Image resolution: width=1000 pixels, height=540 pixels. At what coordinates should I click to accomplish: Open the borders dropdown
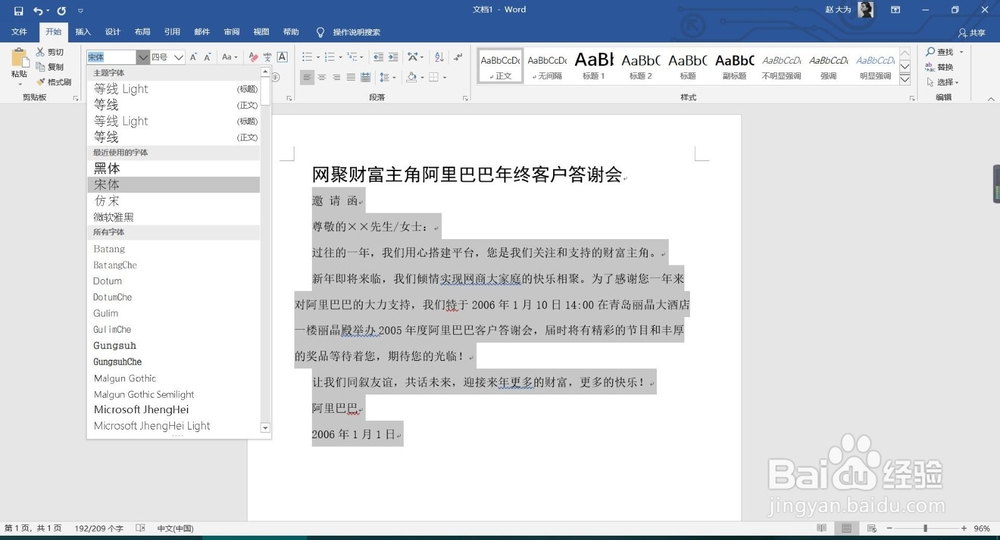(444, 77)
